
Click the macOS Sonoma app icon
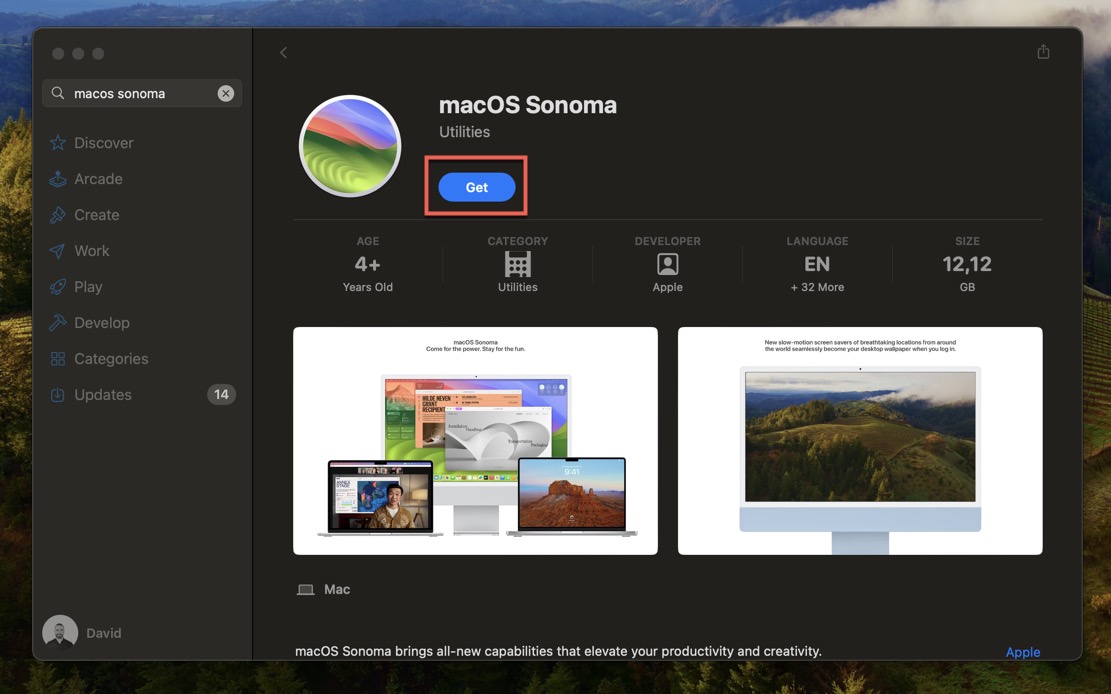tap(350, 146)
